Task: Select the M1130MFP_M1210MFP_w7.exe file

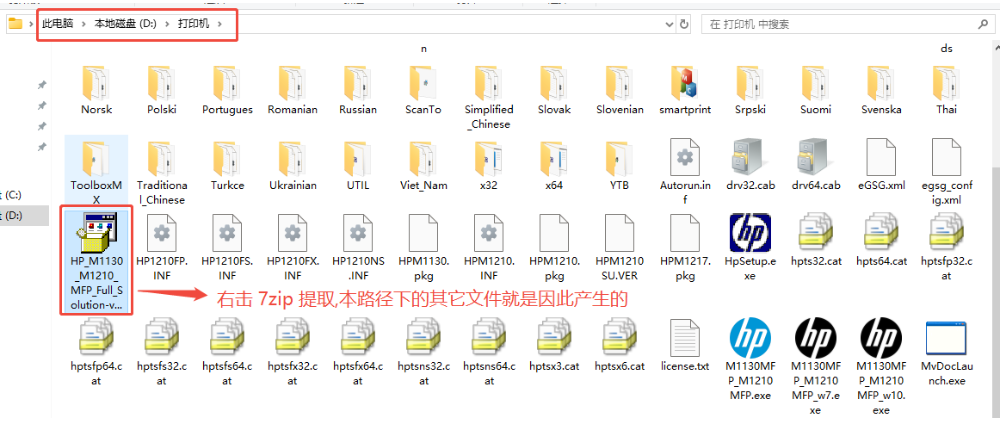Action: pyautogui.click(x=815, y=367)
